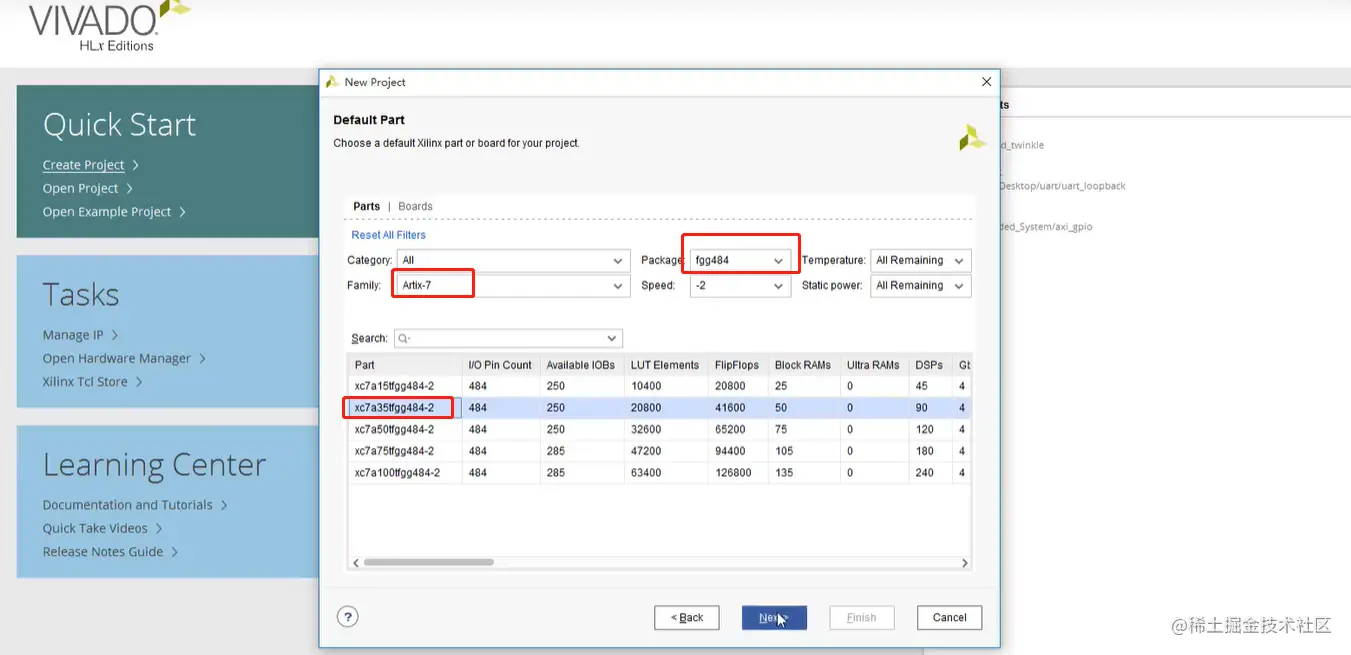This screenshot has width=1351, height=655.
Task: Click FlipFlops value 126800 cell
Action: coord(737,473)
